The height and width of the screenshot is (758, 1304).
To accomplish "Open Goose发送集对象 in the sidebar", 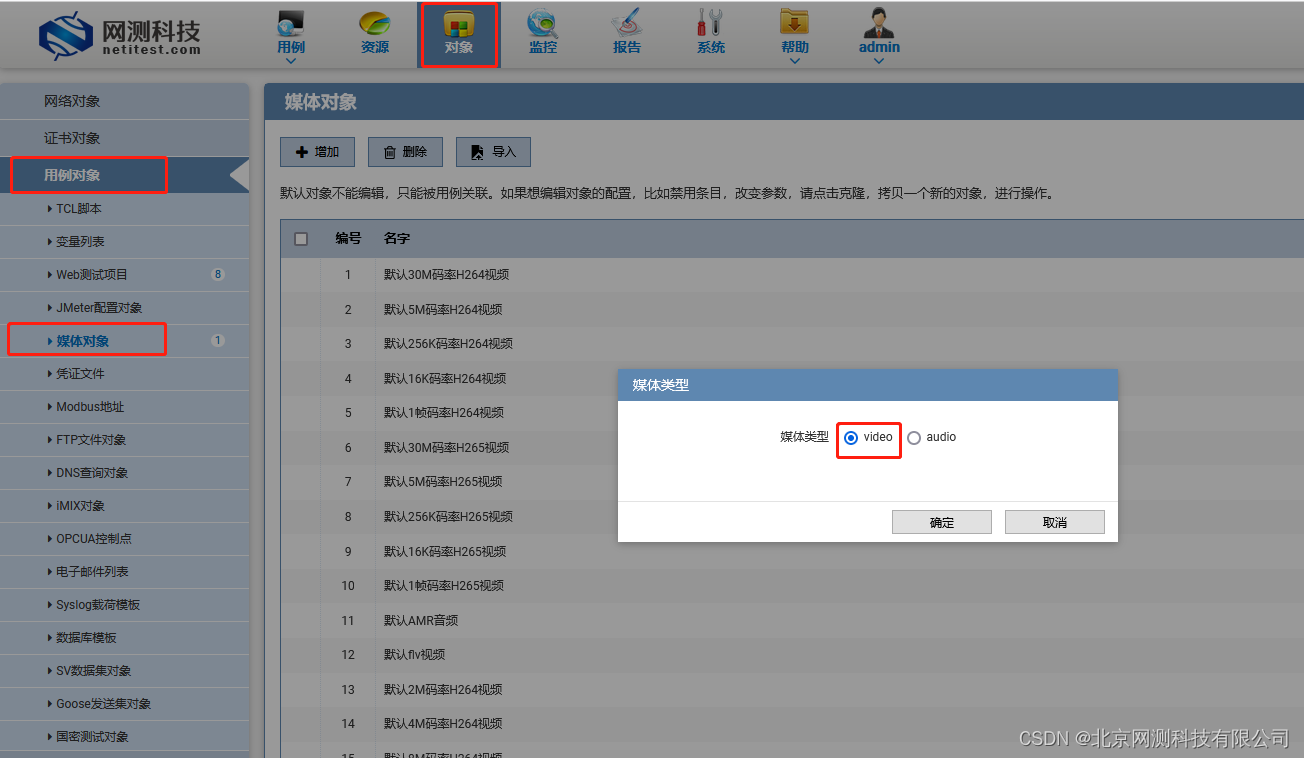I will (x=124, y=704).
